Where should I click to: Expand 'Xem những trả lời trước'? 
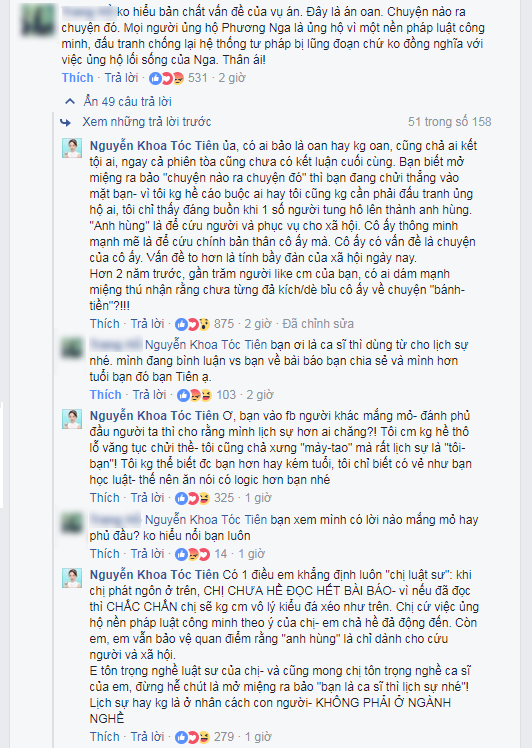pyautogui.click(x=147, y=122)
